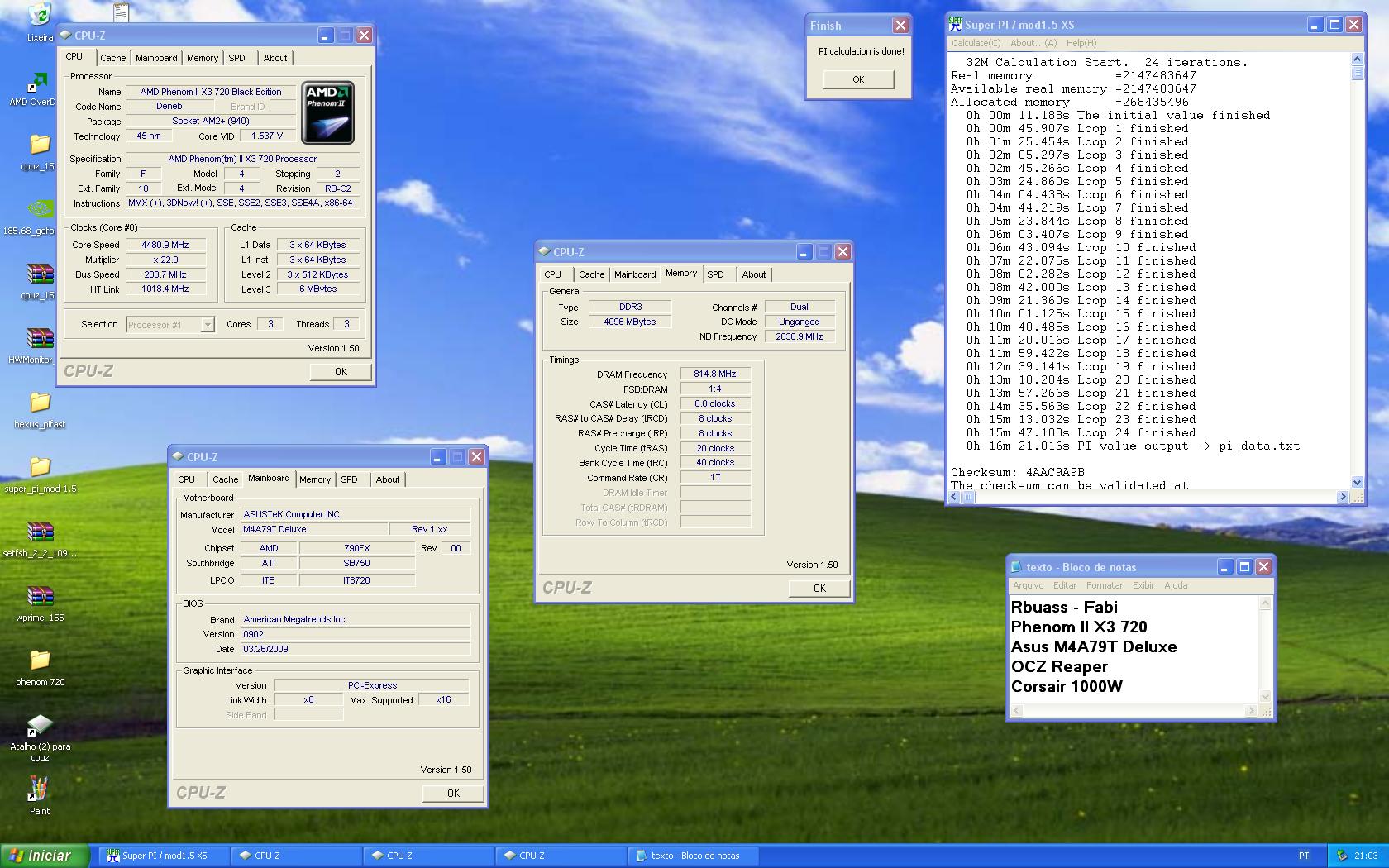Open the Iniciar start menu
This screenshot has height=868, width=1389.
pos(45,856)
